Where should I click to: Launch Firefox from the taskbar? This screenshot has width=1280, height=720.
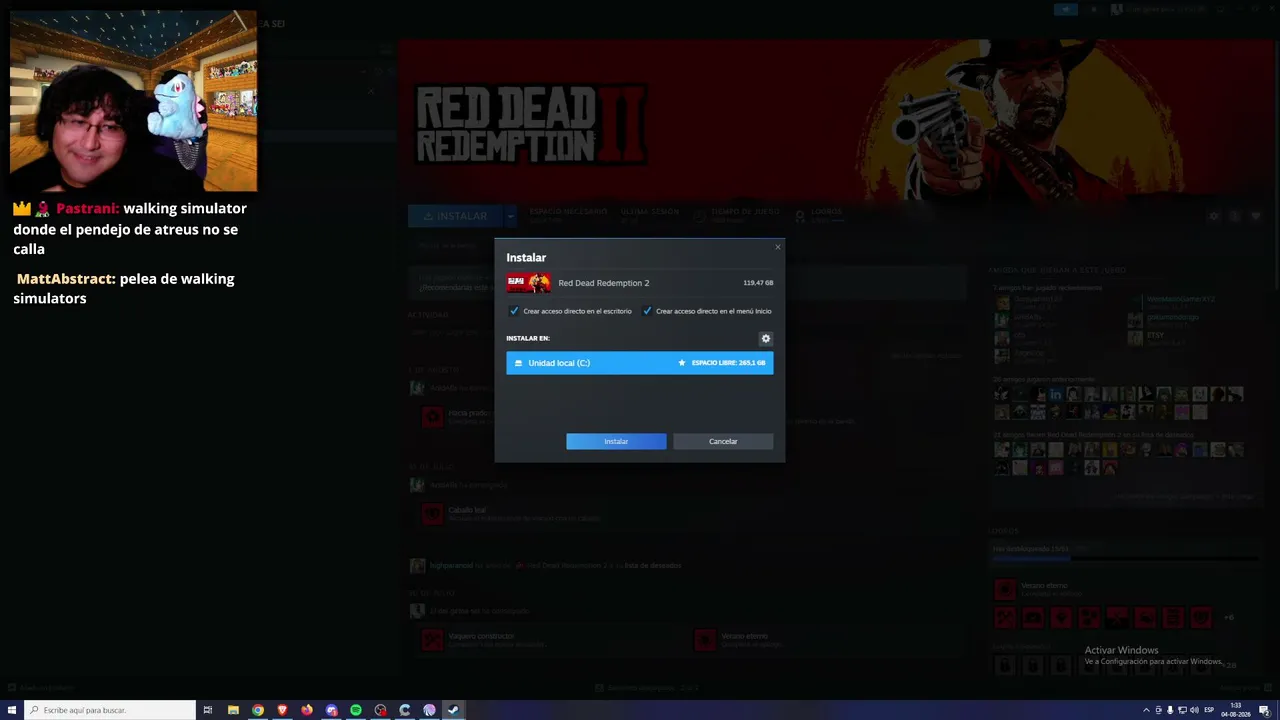click(307, 710)
